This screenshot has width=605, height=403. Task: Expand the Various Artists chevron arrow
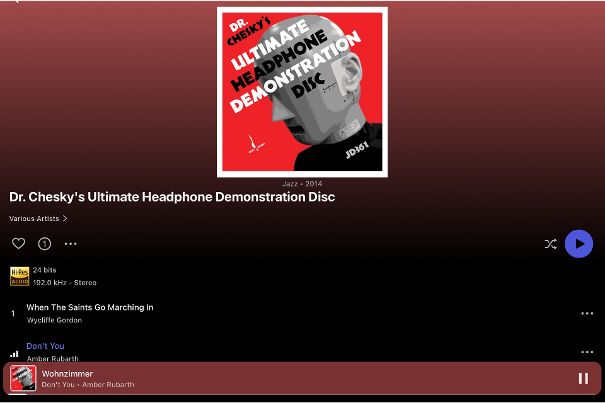65,218
